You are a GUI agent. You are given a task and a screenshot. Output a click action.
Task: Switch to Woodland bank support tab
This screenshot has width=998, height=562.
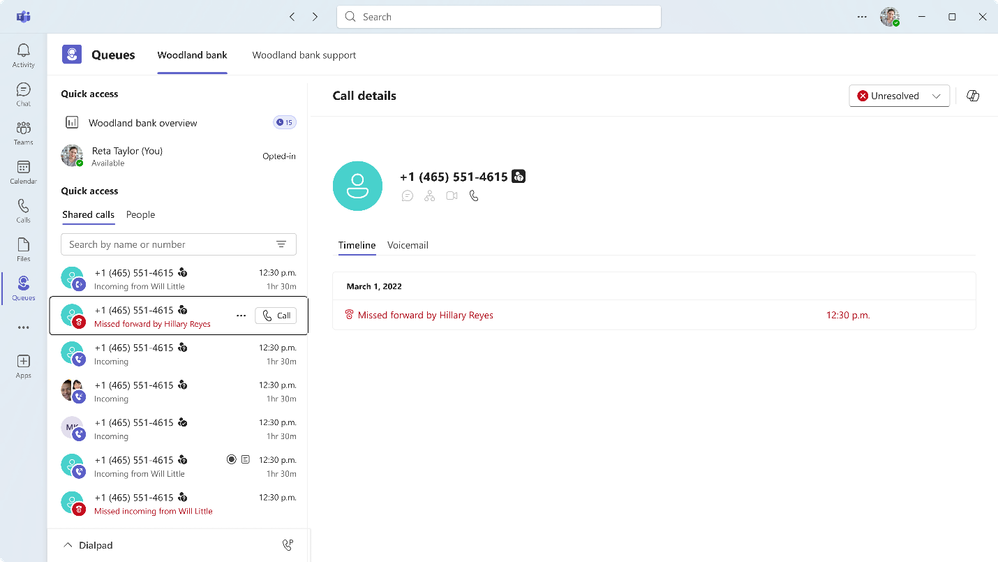304,55
